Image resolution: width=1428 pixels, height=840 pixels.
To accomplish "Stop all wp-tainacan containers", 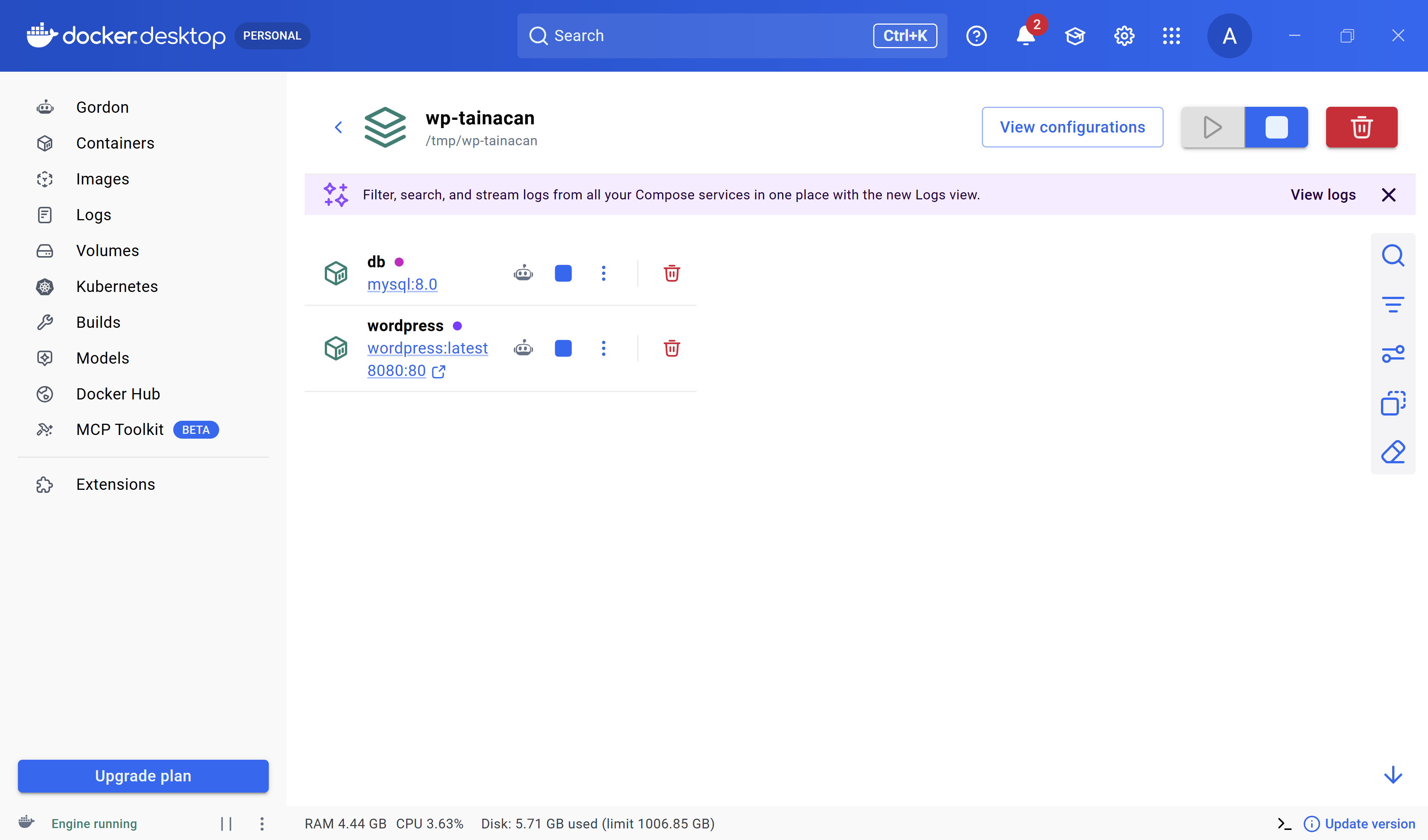I will pos(1276,127).
